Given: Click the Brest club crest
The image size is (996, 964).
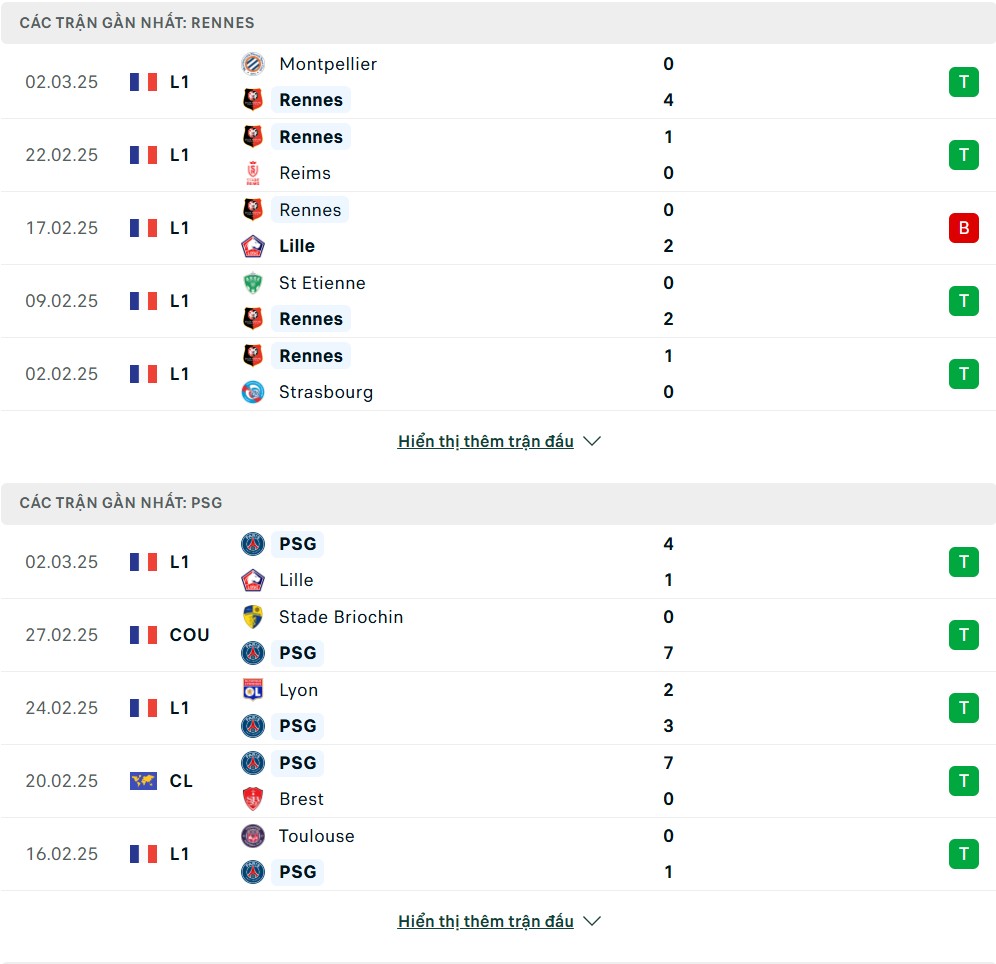Looking at the screenshot, I should coord(253,799).
